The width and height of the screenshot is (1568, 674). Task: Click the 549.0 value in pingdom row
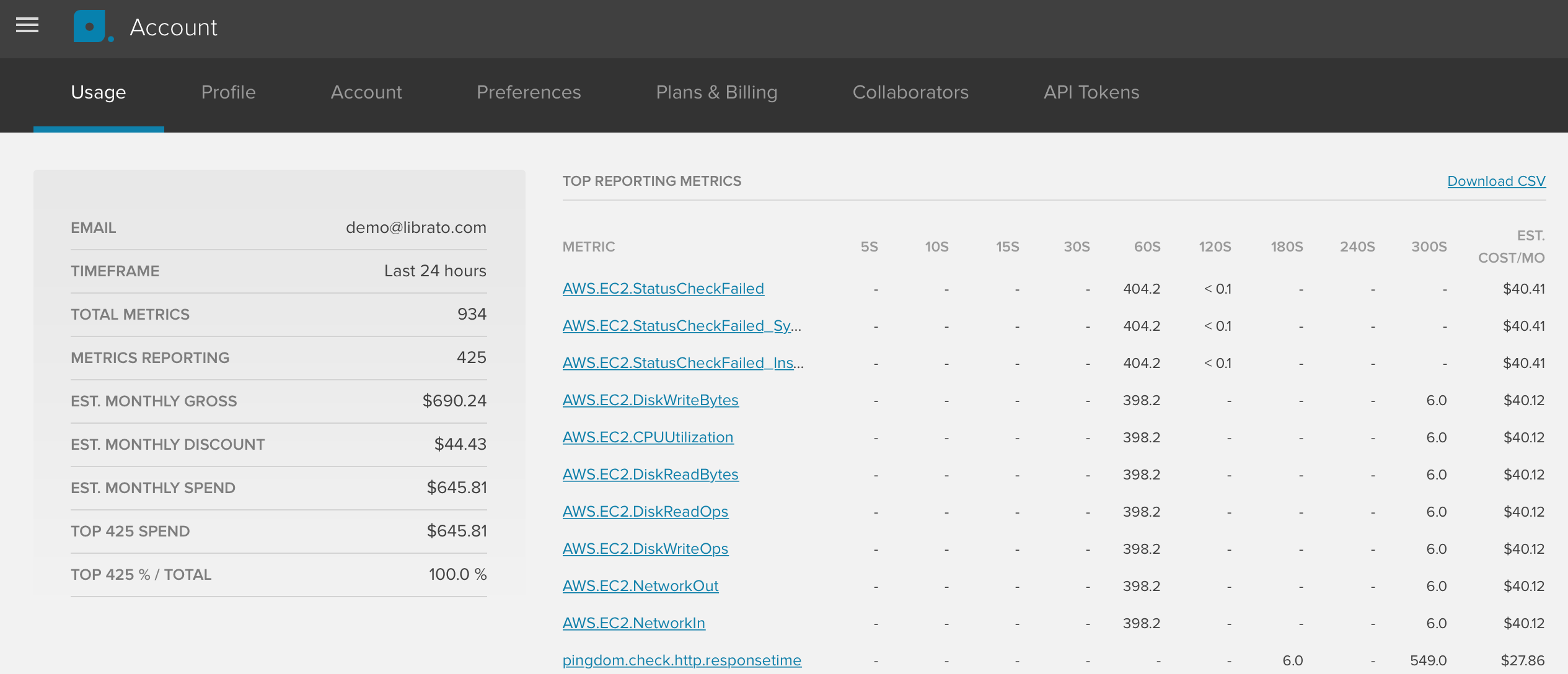pos(1429,660)
